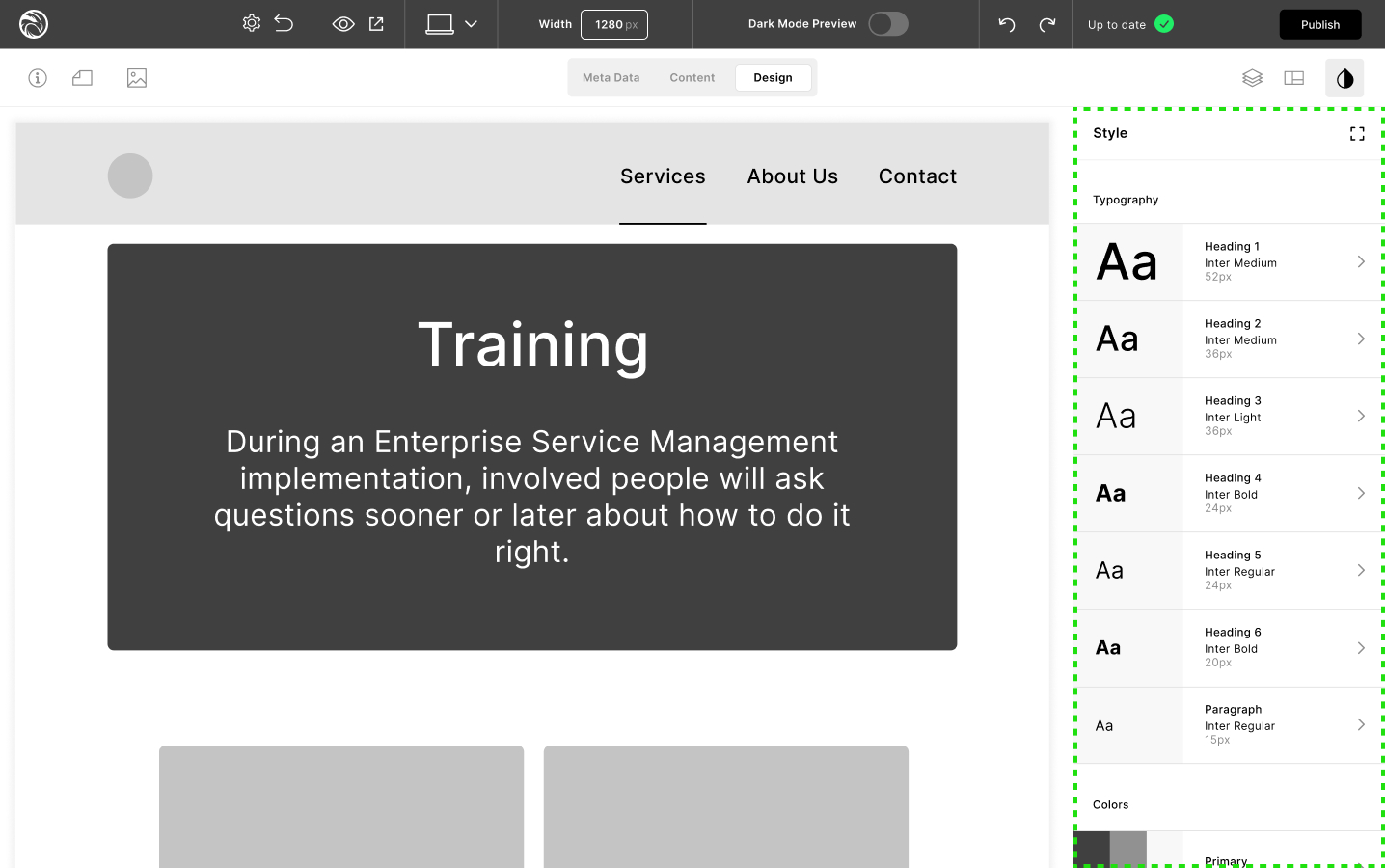Viewport: 1385px width, 868px height.
Task: Open the layers panel icon
Action: [x=1252, y=78]
